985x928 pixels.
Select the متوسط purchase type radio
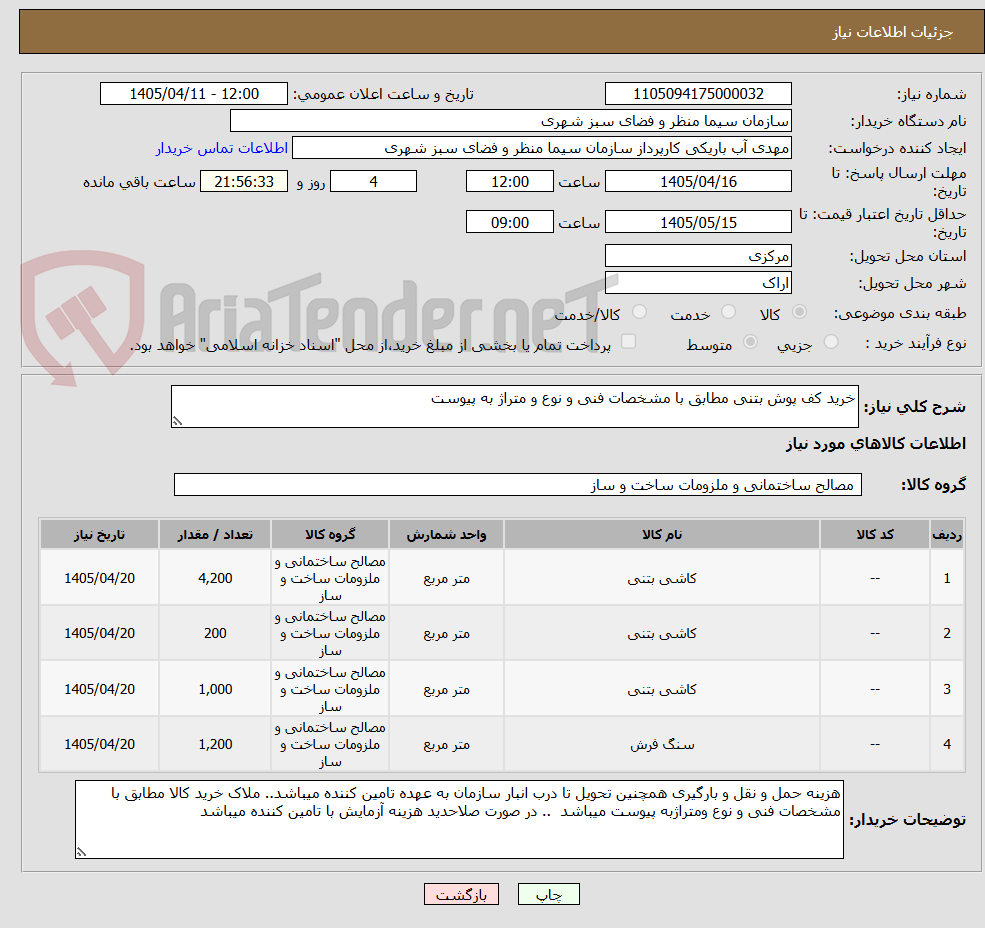750,342
